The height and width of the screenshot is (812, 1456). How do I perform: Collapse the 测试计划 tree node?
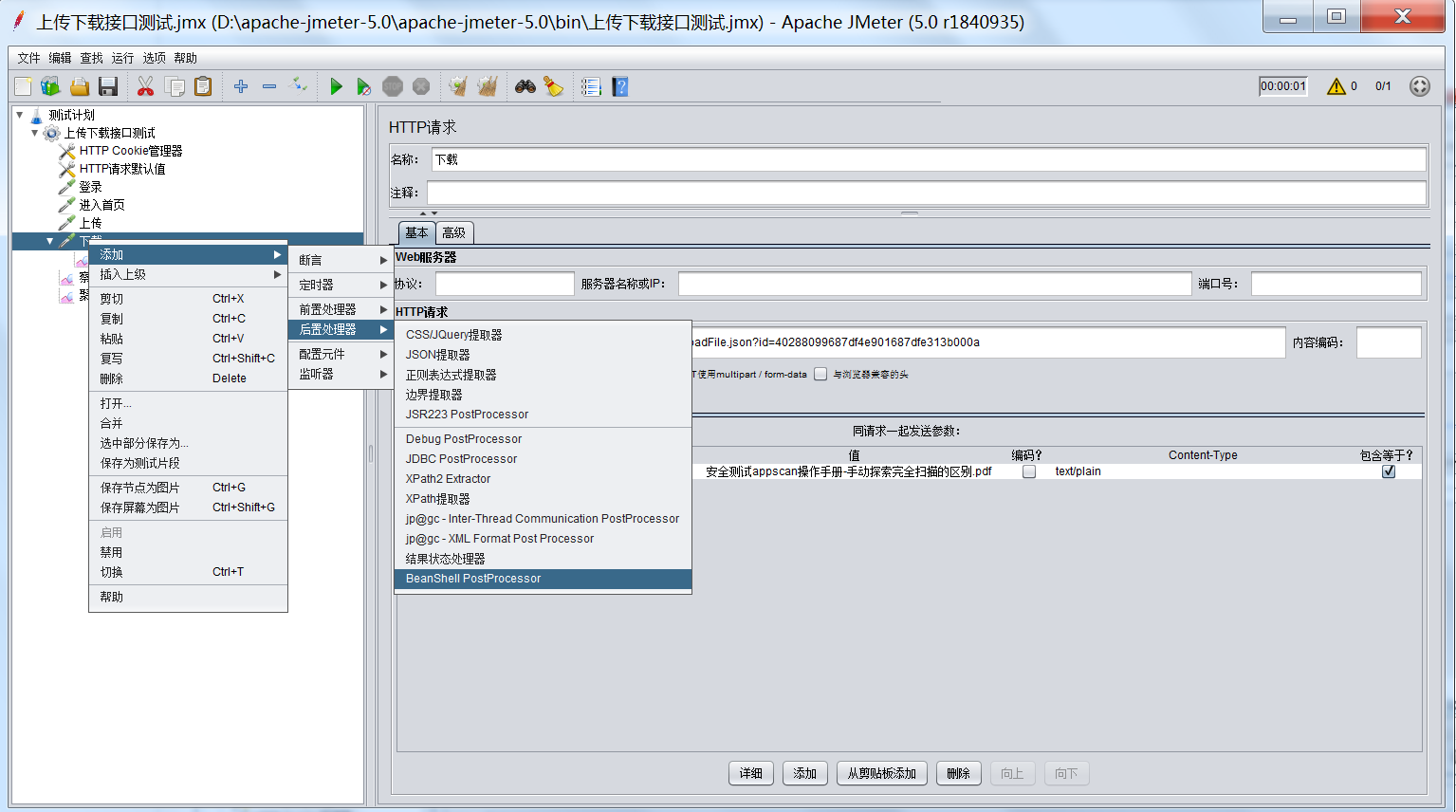pyautogui.click(x=19, y=115)
